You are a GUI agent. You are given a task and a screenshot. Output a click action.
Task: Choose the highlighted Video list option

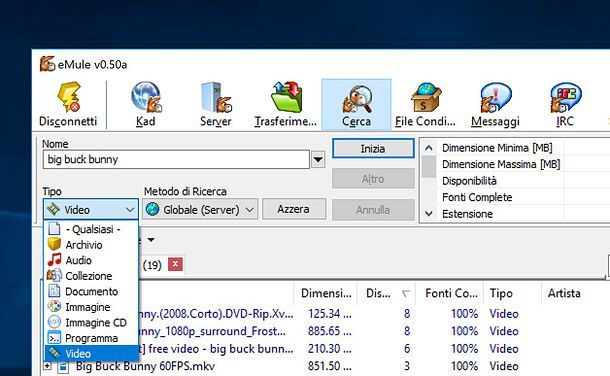[91, 353]
